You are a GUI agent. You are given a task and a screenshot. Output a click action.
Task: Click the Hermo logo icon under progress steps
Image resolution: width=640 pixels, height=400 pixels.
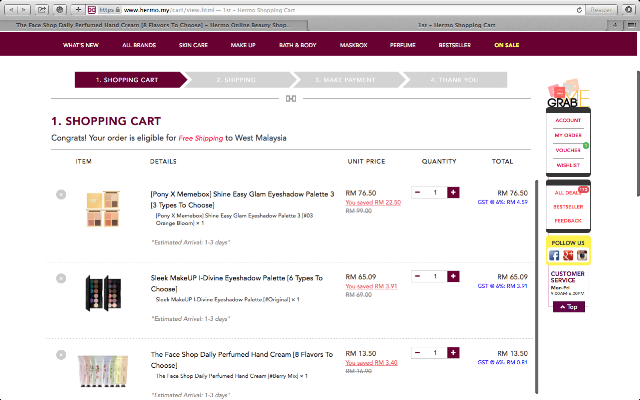click(291, 98)
